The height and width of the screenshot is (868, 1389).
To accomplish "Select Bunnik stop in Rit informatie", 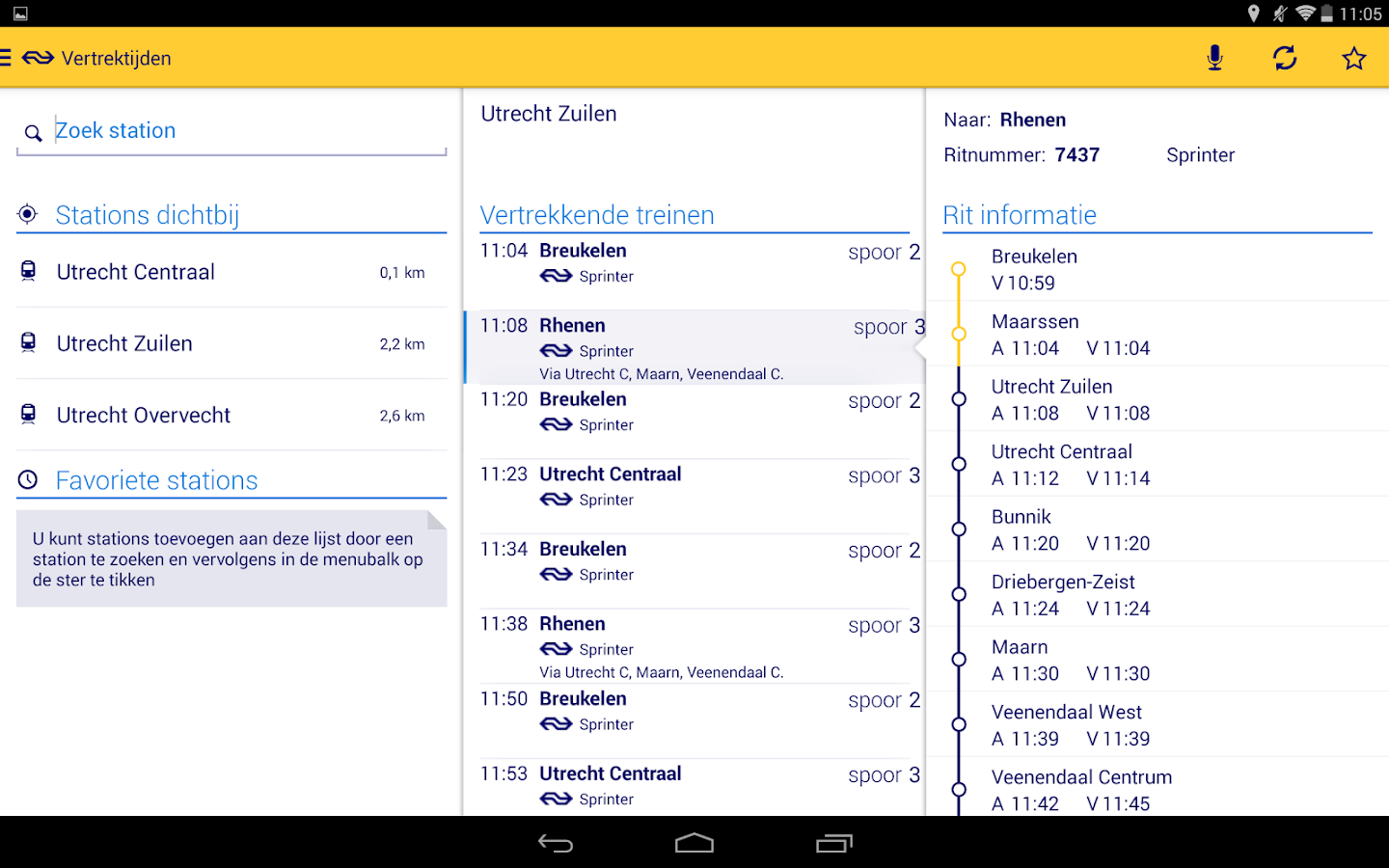I will coord(1157,529).
